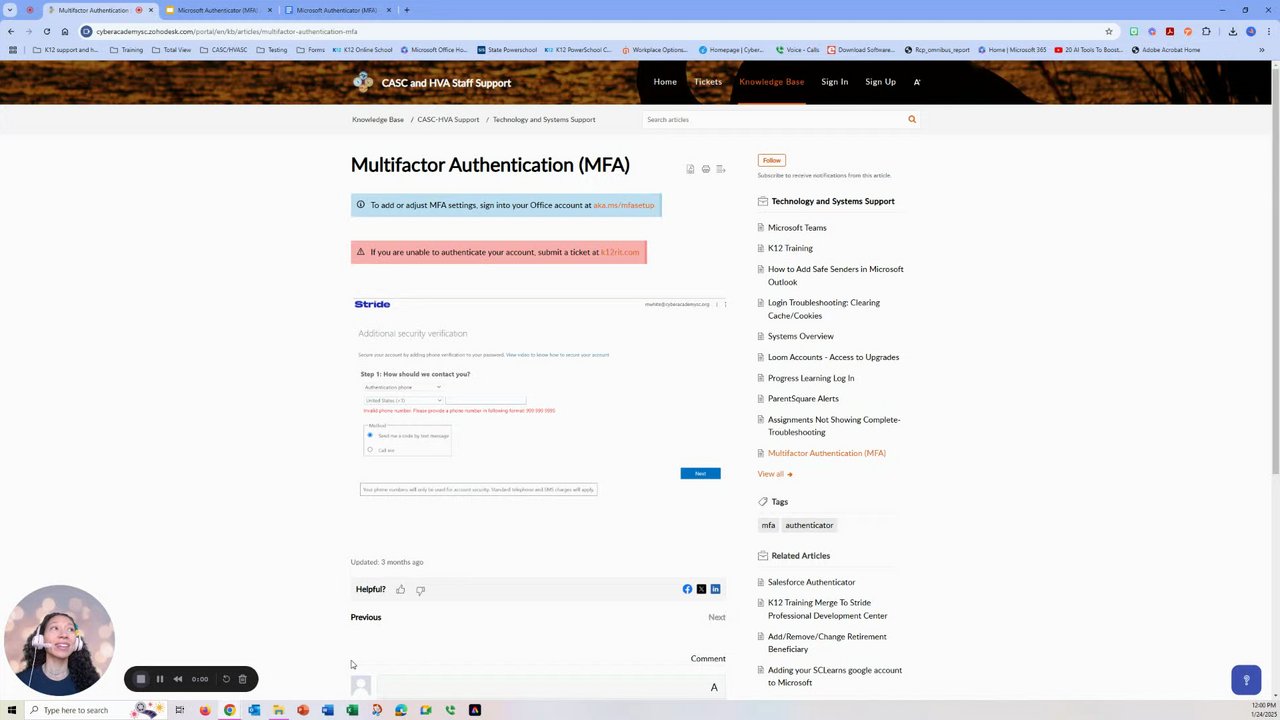Image resolution: width=1280 pixels, height=720 pixels.
Task: Click the CASC-HVA Support breadcrumb
Action: [448, 120]
